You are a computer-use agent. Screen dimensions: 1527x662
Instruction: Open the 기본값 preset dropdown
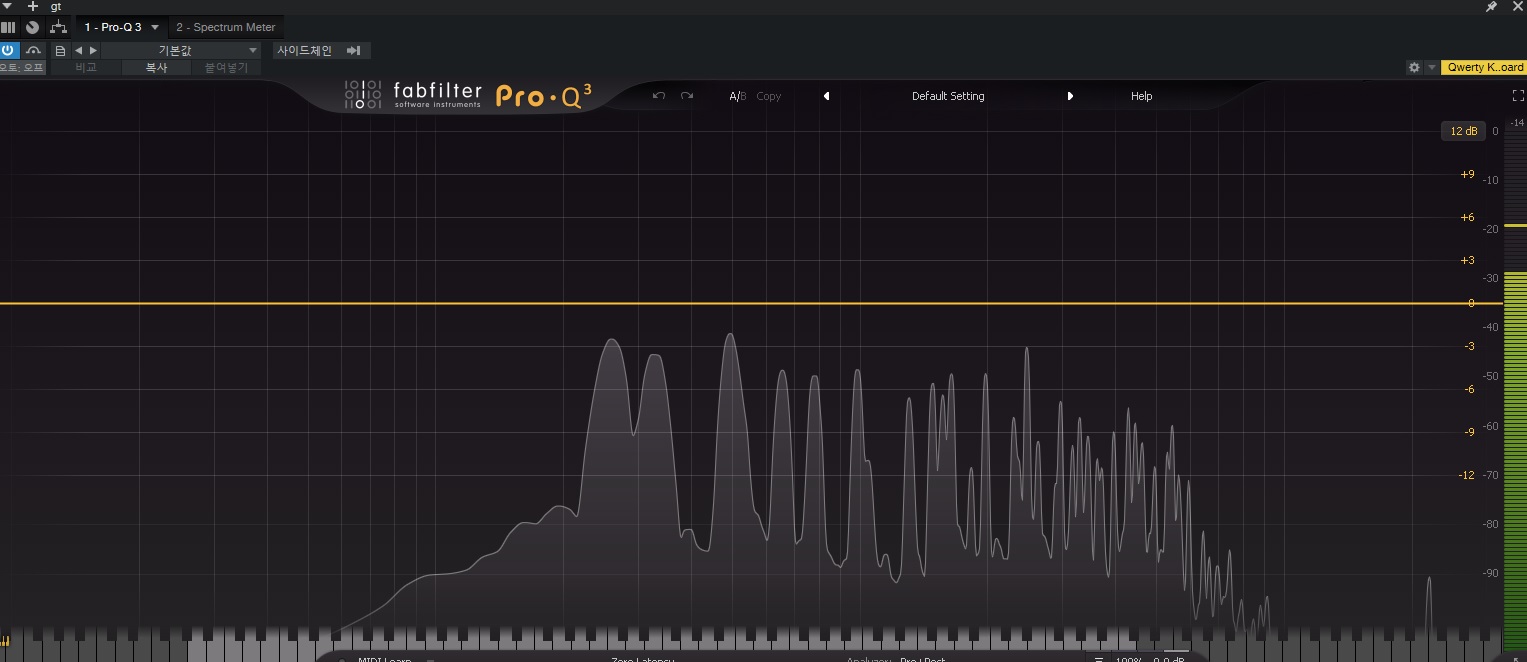tap(181, 50)
